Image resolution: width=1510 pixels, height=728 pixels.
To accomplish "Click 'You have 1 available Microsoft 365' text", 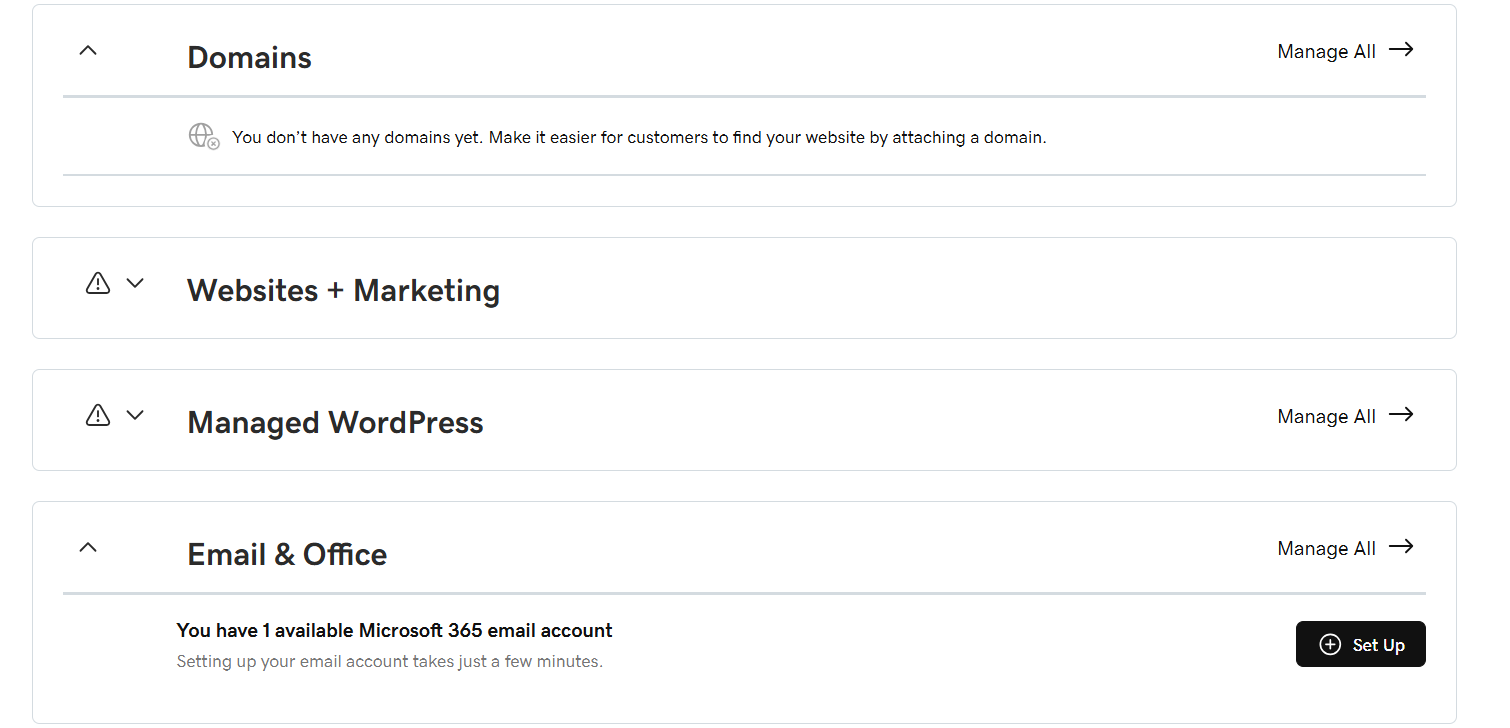I will [394, 630].
